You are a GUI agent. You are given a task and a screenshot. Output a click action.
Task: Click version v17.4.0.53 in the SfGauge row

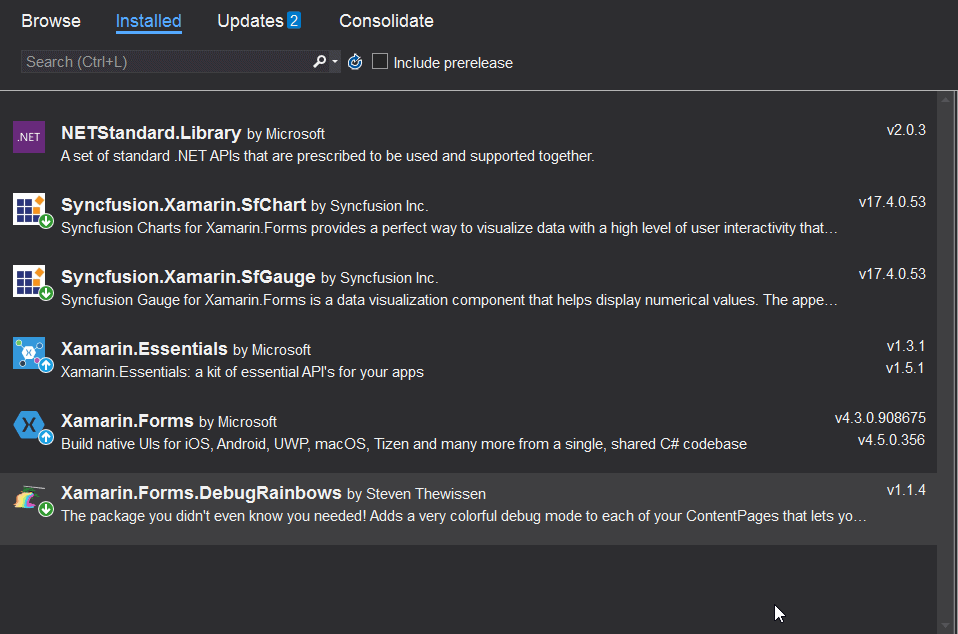[x=892, y=274]
